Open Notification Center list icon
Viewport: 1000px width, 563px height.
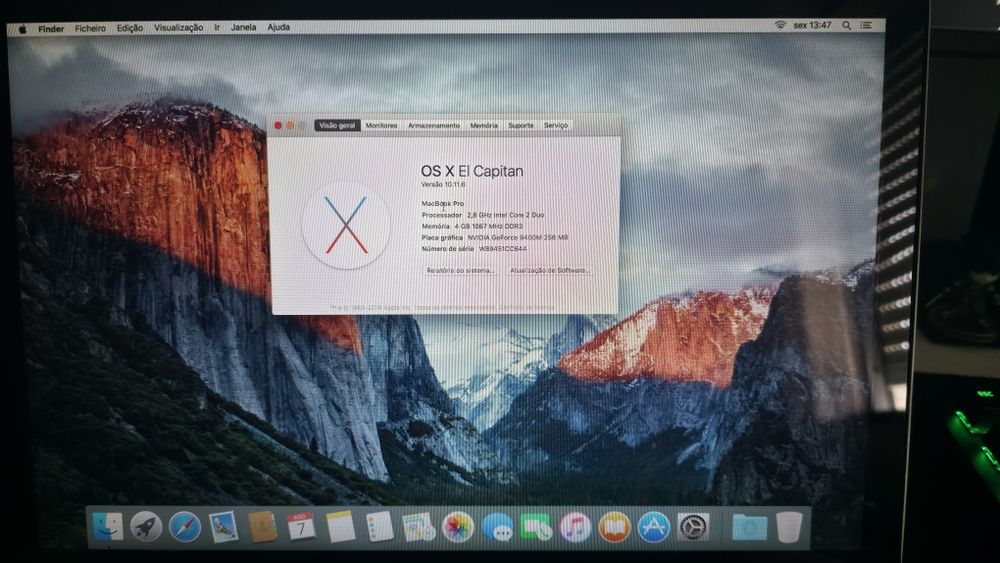(866, 26)
